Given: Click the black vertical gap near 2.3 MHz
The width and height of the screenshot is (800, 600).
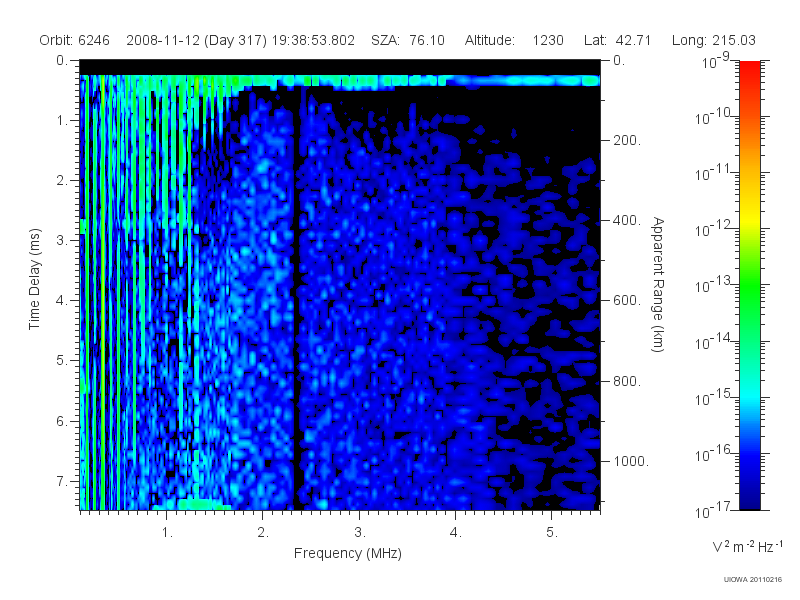Looking at the screenshot, I should click(x=297, y=298).
